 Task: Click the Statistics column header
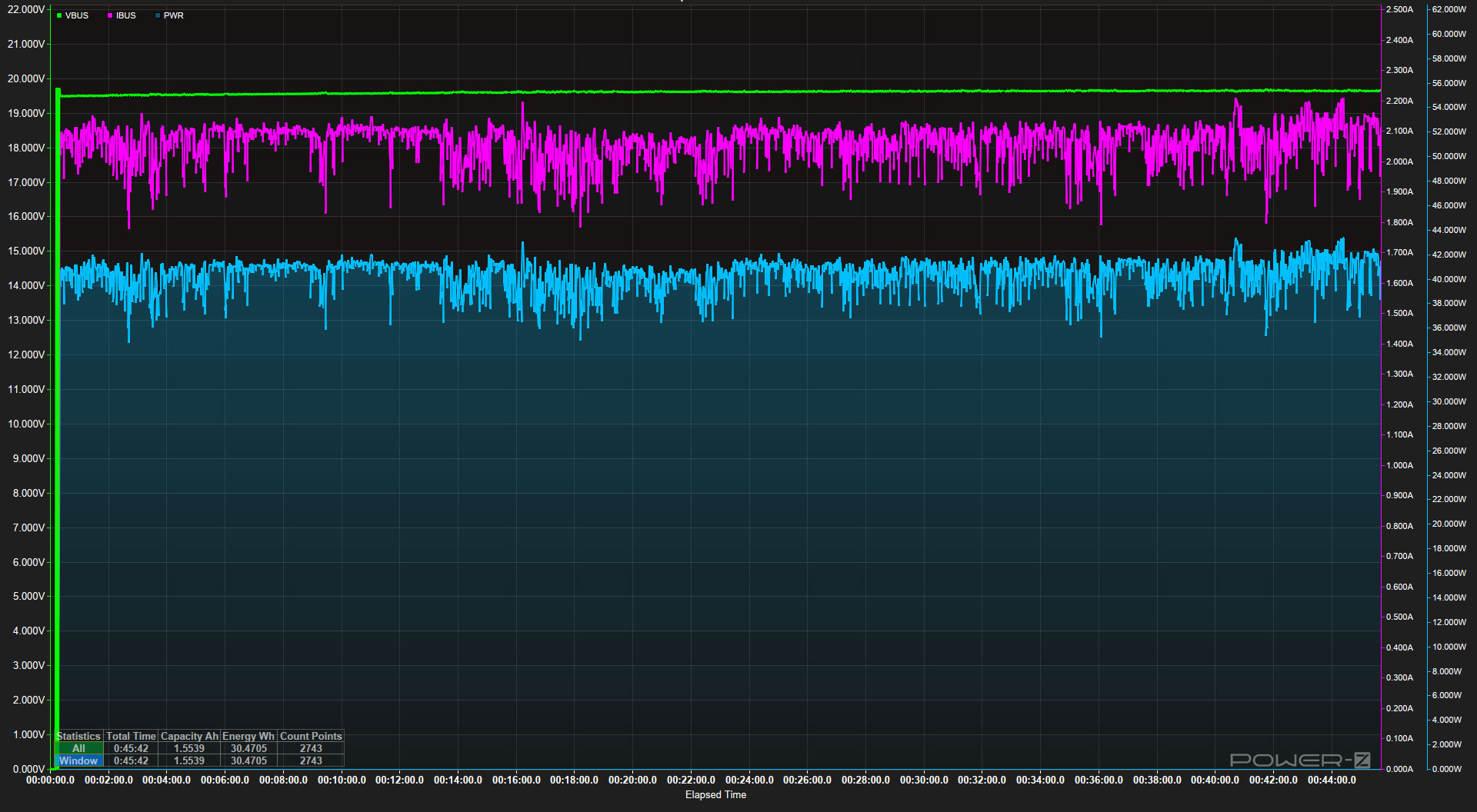point(78,736)
